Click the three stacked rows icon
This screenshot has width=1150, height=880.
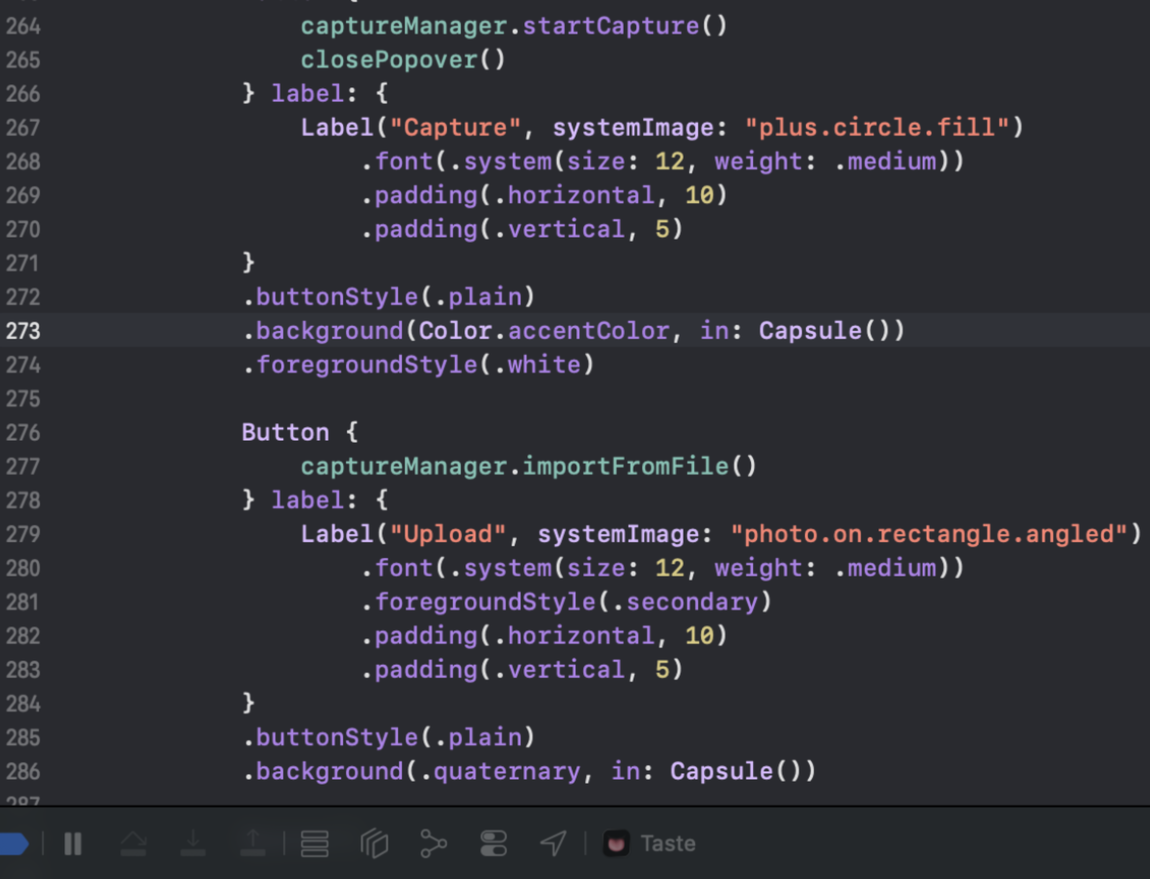(x=315, y=844)
